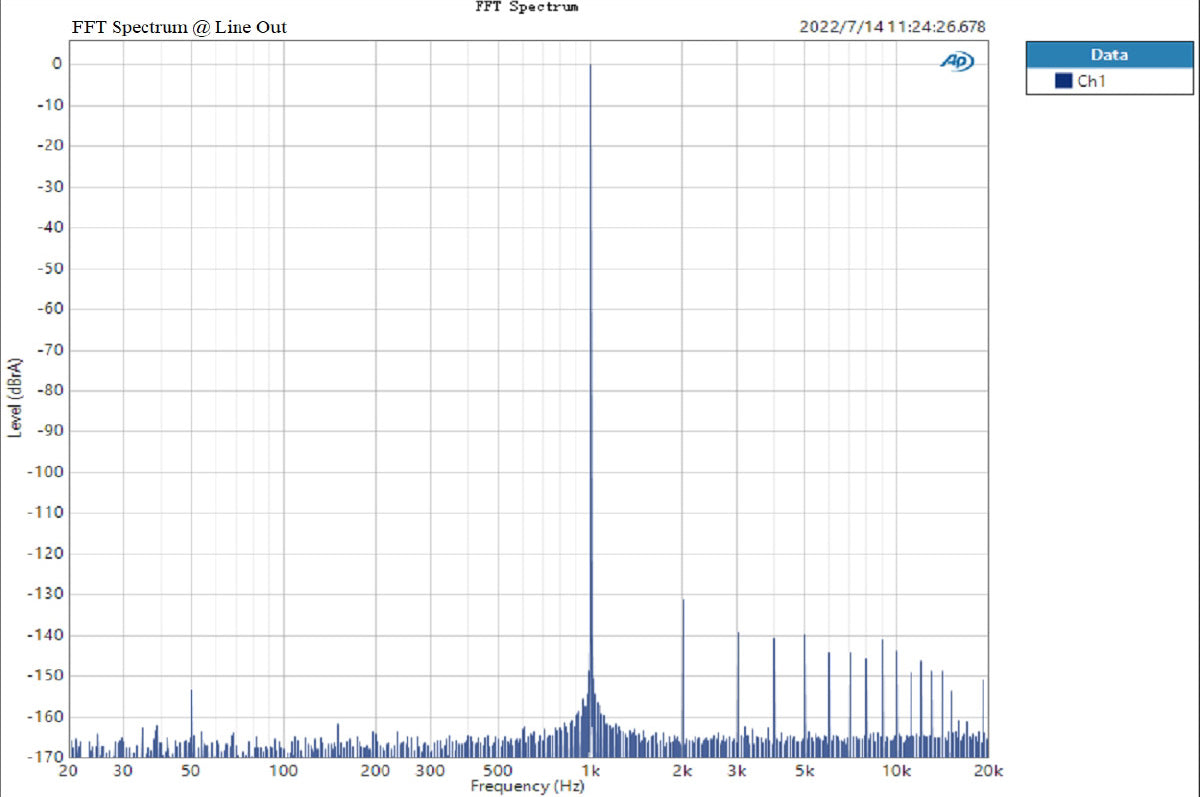Click the AP logo in the graph corner

[957, 62]
